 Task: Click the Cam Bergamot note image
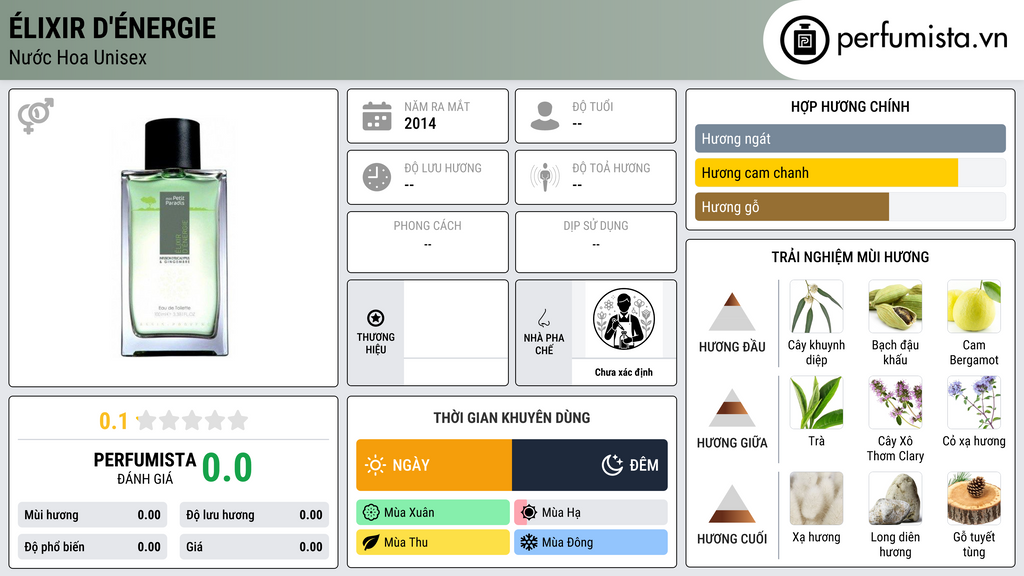point(974,306)
